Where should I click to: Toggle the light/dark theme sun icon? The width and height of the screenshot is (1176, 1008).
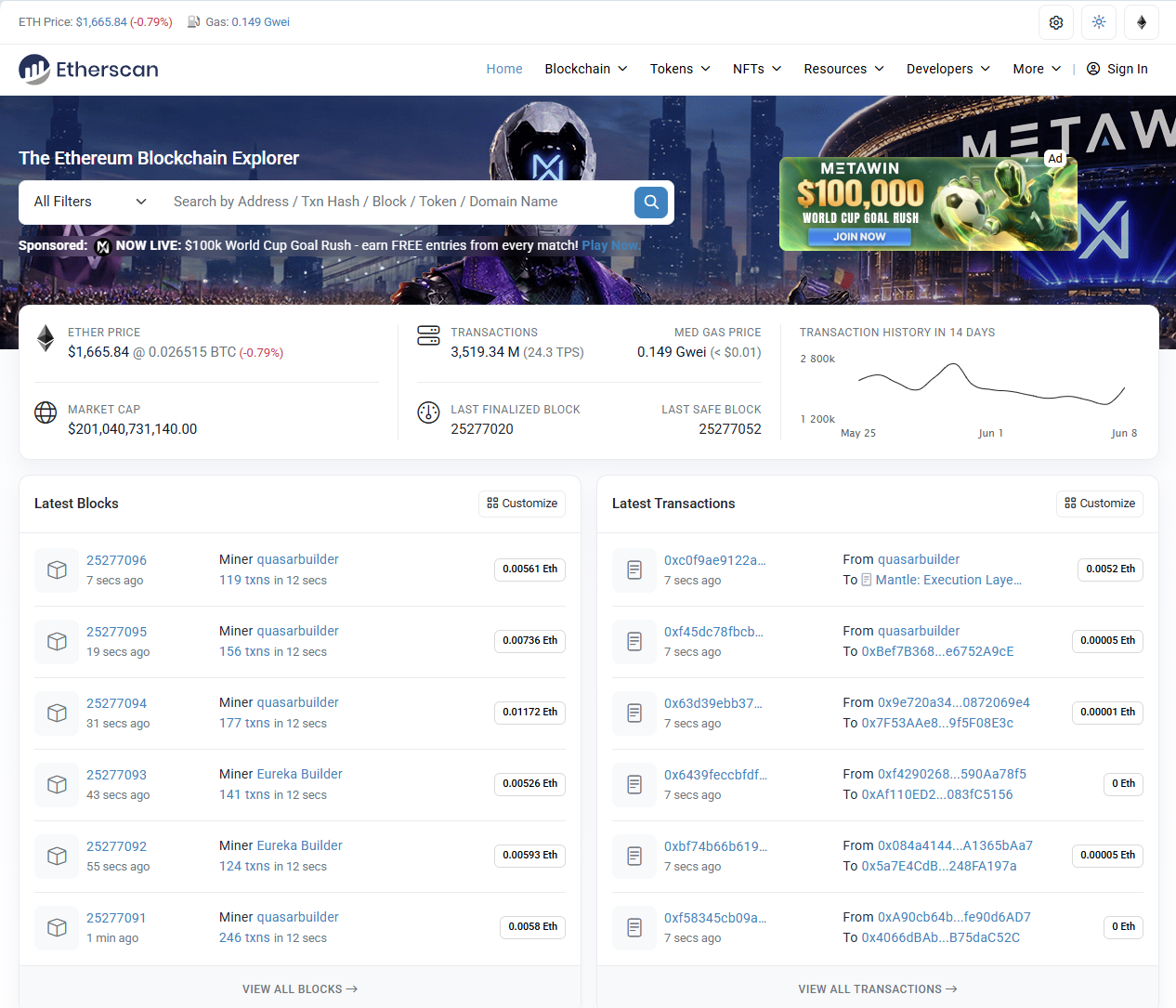pos(1099,22)
